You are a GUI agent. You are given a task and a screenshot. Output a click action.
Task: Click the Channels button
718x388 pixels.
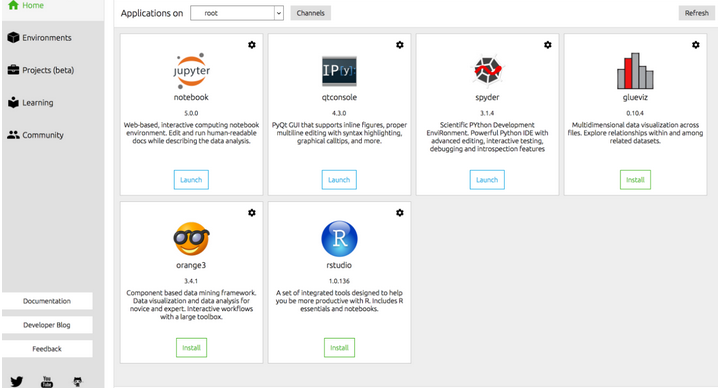coord(310,13)
